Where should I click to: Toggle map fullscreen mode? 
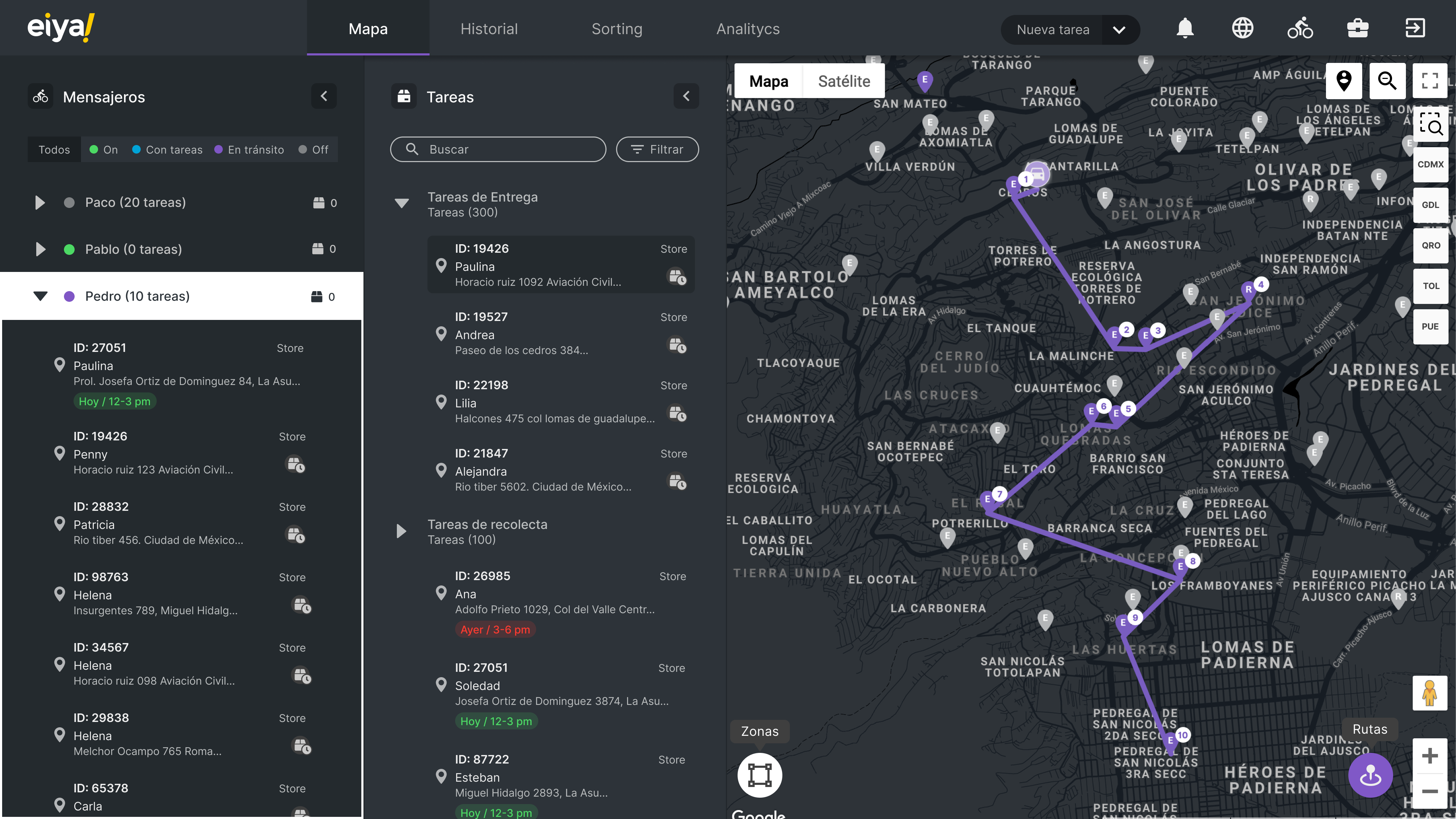tap(1430, 81)
